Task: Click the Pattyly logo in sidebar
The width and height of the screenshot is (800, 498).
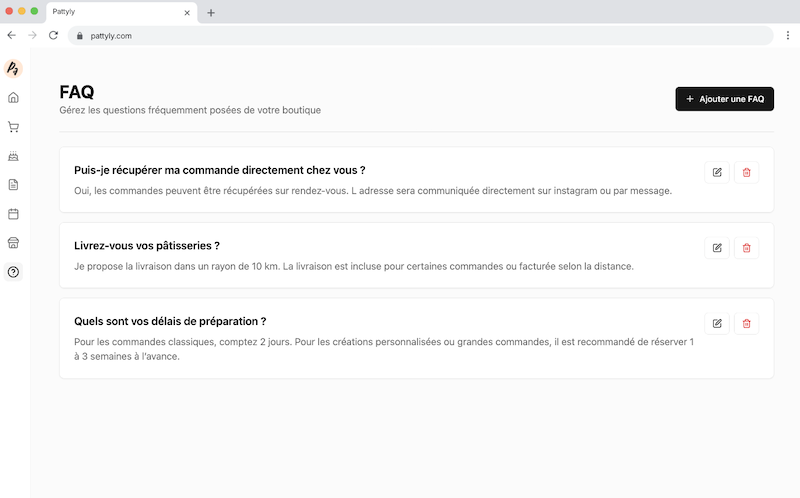Action: pos(13,68)
